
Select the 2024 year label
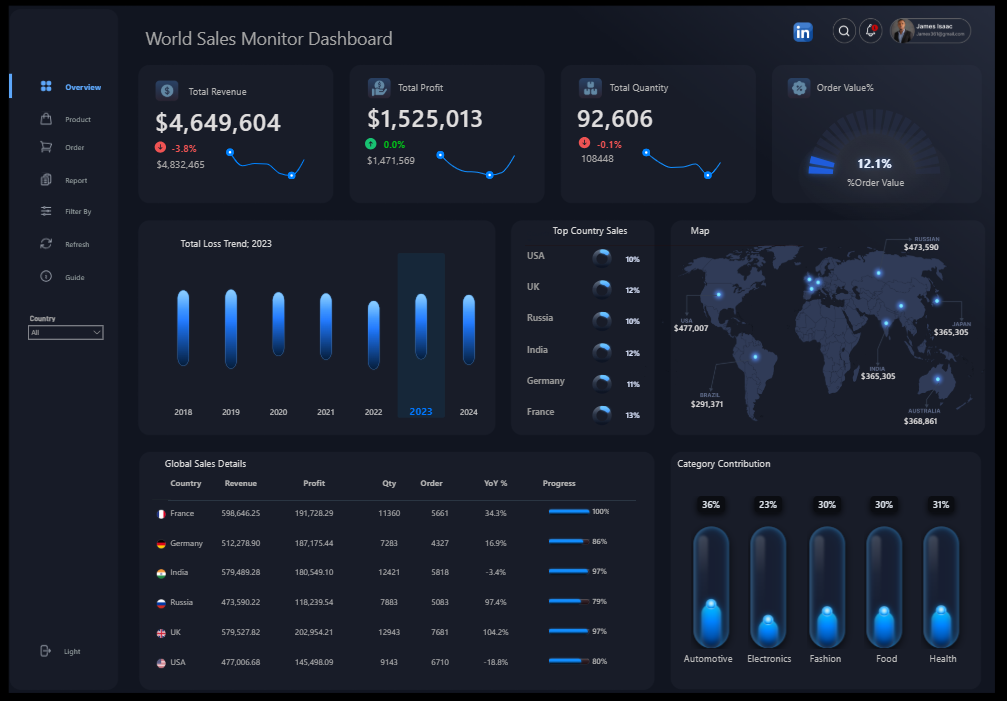pyautogui.click(x=469, y=412)
